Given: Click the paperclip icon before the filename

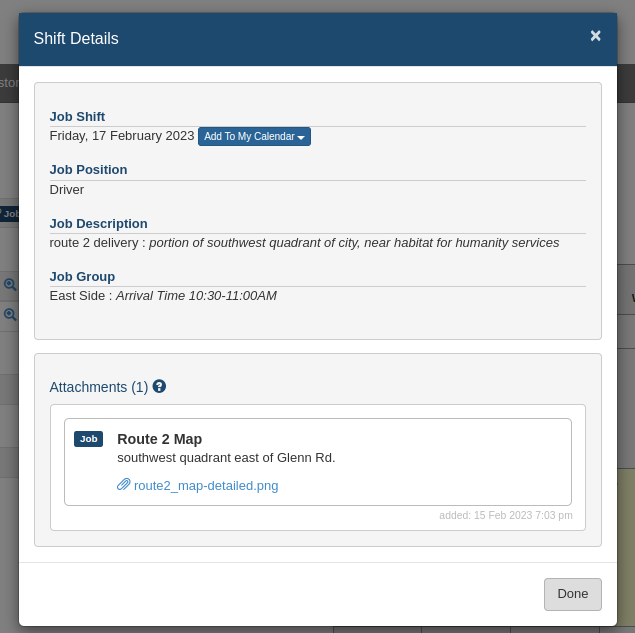Looking at the screenshot, I should 124,484.
